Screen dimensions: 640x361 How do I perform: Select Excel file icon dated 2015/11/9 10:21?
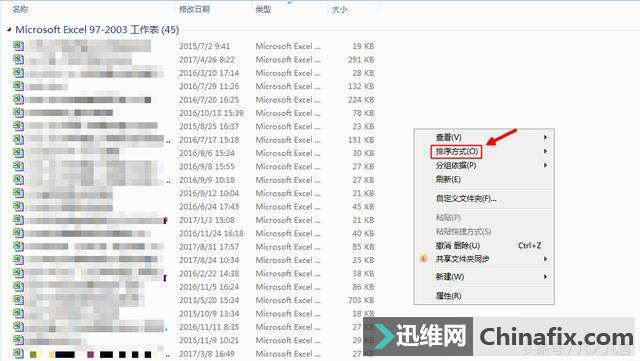pyautogui.click(x=18, y=340)
